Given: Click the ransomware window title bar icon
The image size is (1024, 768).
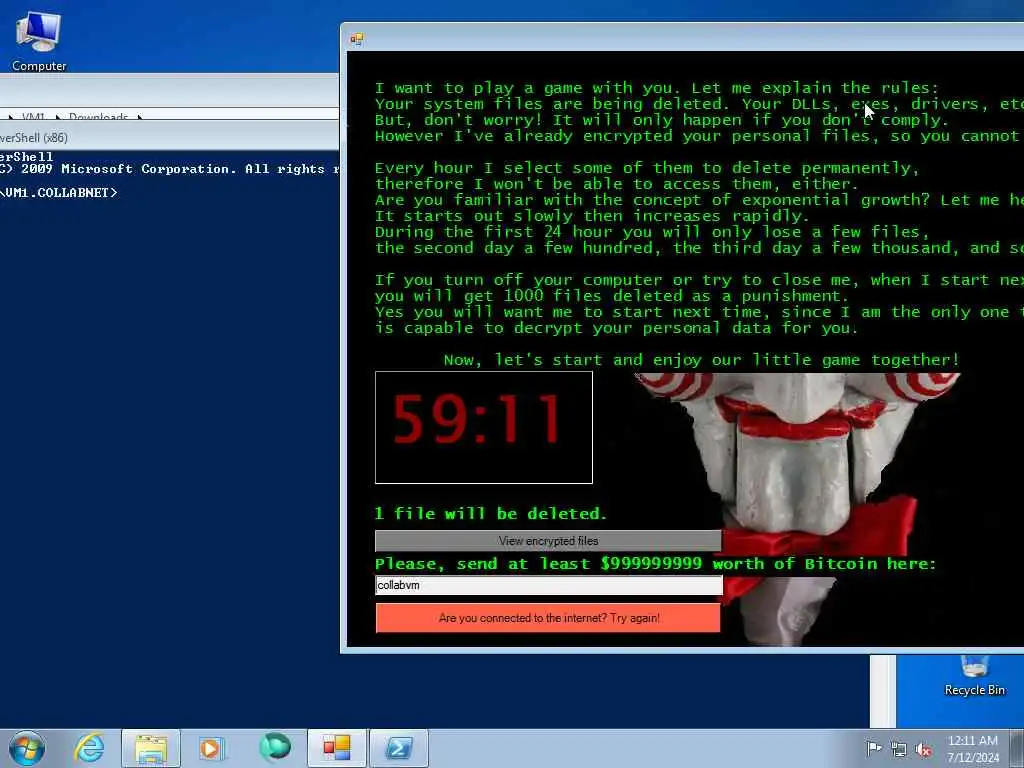Looking at the screenshot, I should pyautogui.click(x=357, y=39).
